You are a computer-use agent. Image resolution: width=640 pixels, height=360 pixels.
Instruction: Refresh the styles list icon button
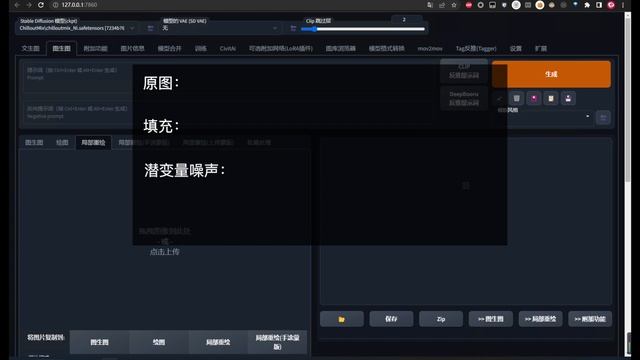[x=603, y=118]
